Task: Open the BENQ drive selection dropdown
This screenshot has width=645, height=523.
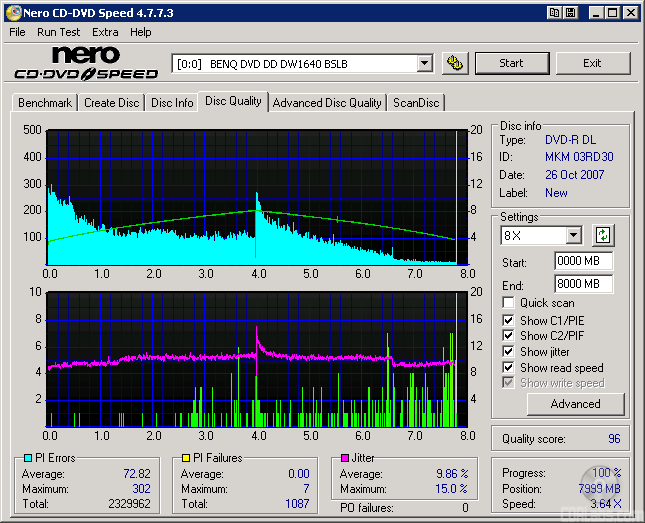Action: tap(424, 63)
